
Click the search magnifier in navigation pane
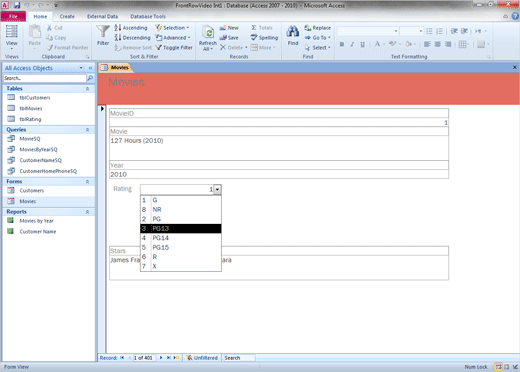pos(90,78)
